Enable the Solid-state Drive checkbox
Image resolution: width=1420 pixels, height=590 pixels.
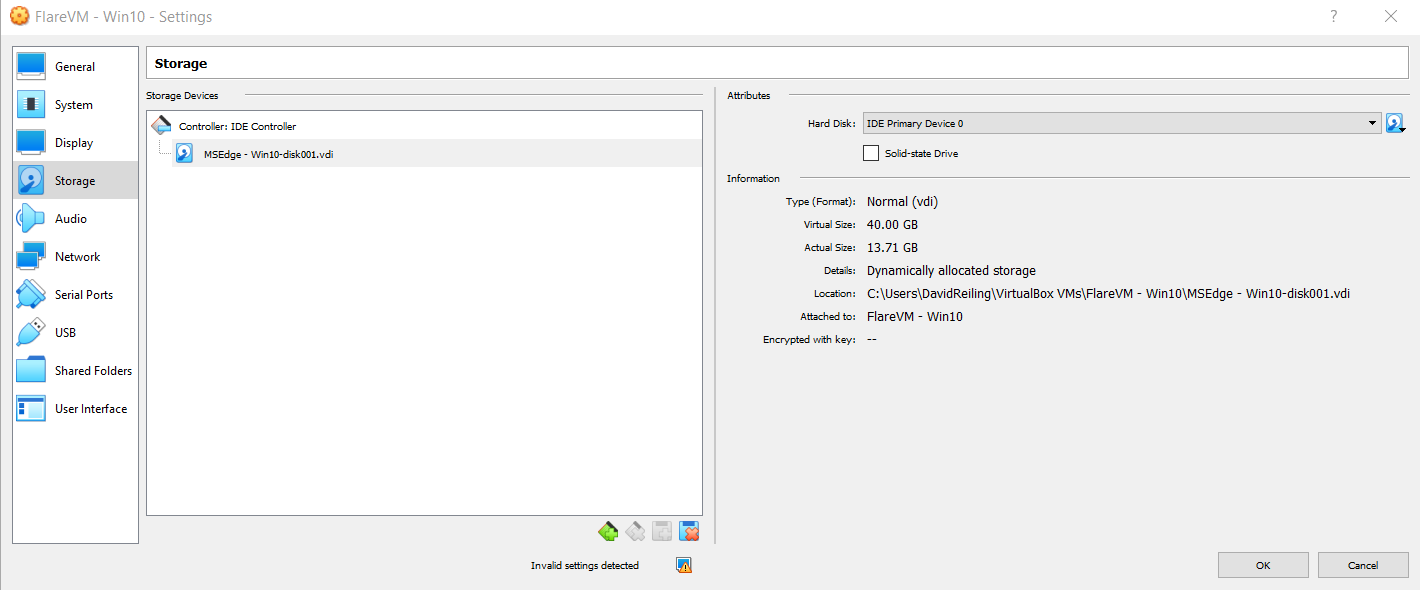(x=871, y=153)
